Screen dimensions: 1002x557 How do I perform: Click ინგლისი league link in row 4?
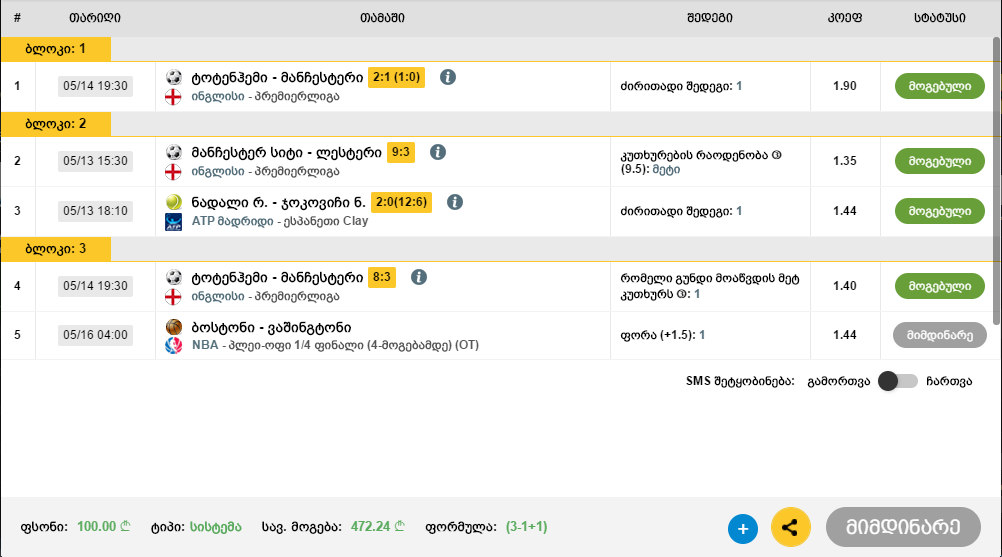coord(217,296)
